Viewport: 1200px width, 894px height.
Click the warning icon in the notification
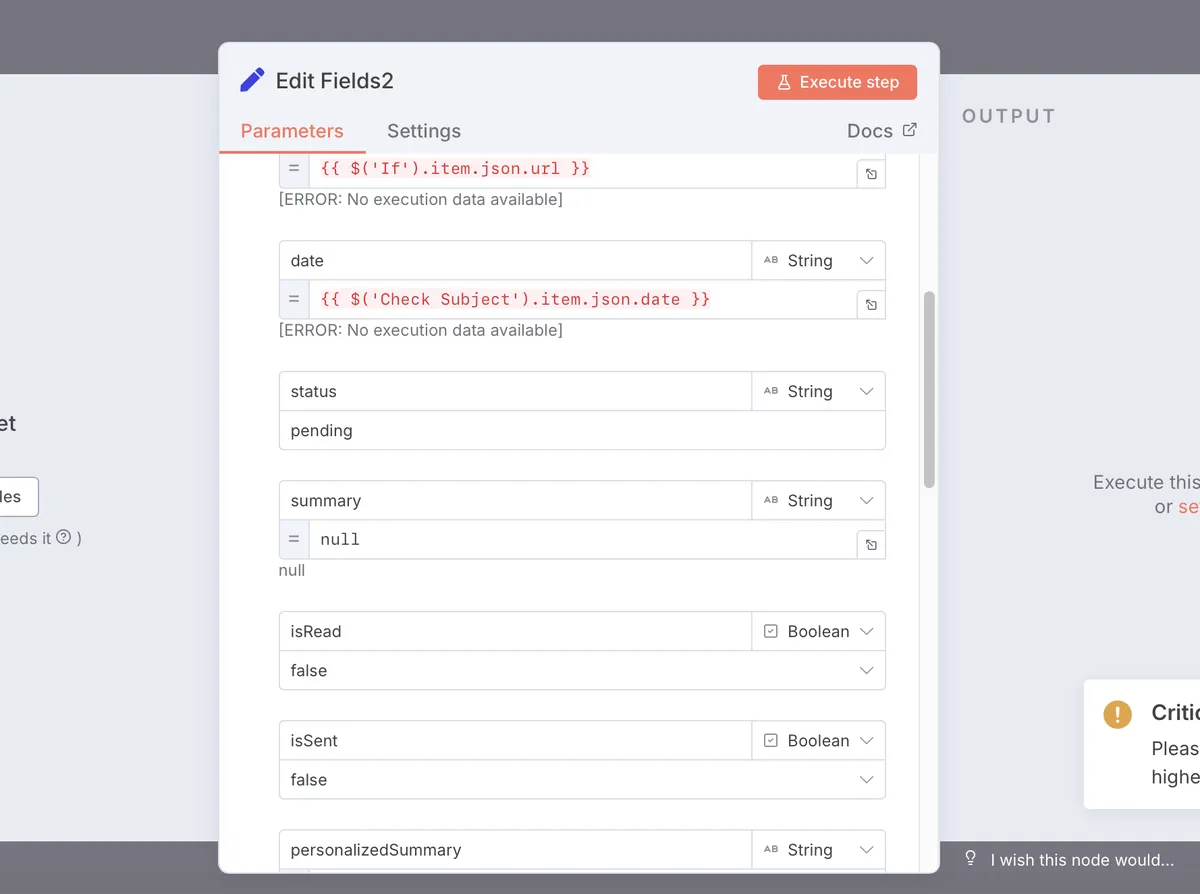(x=1117, y=714)
